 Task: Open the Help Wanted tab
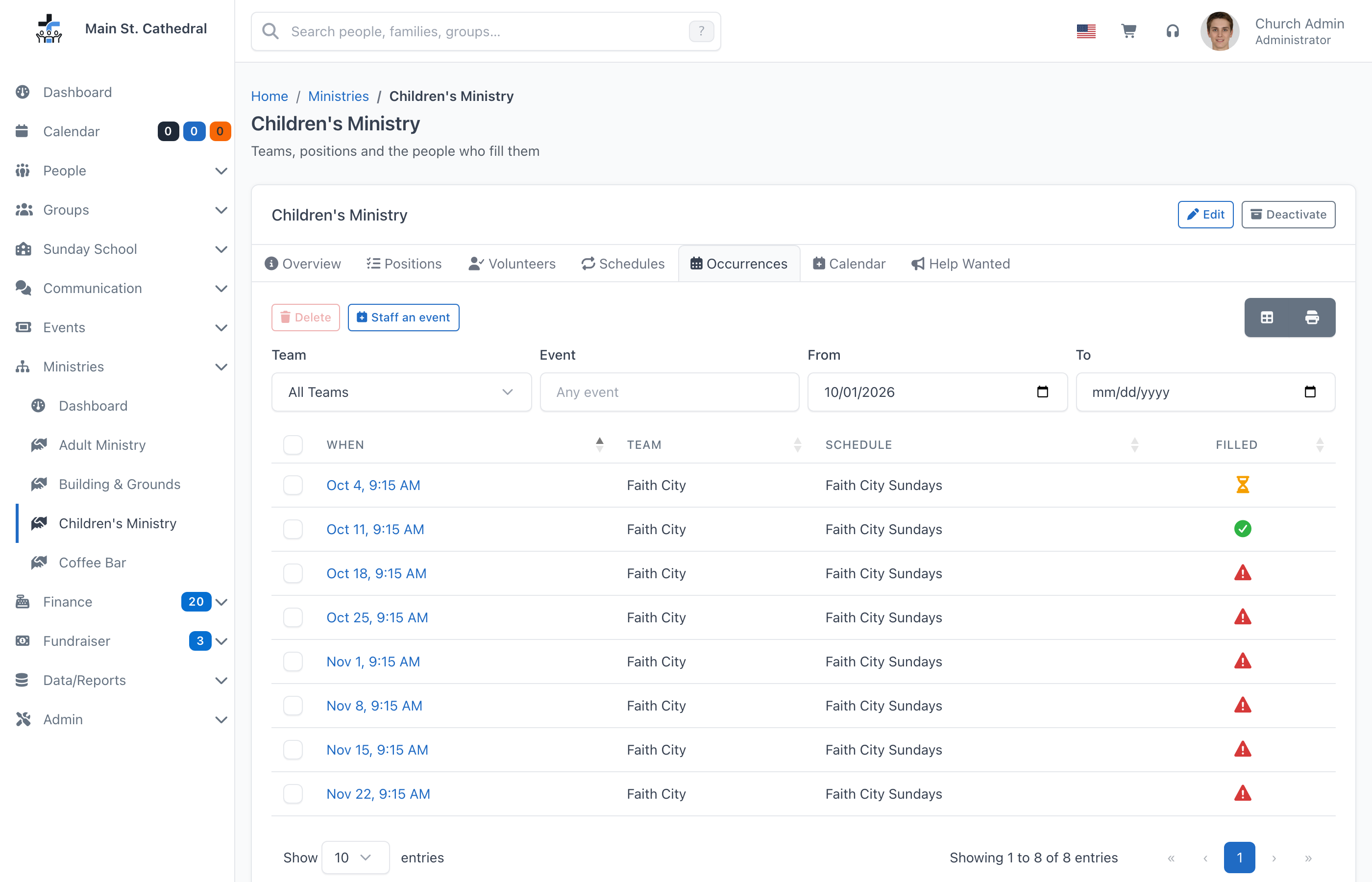point(961,264)
